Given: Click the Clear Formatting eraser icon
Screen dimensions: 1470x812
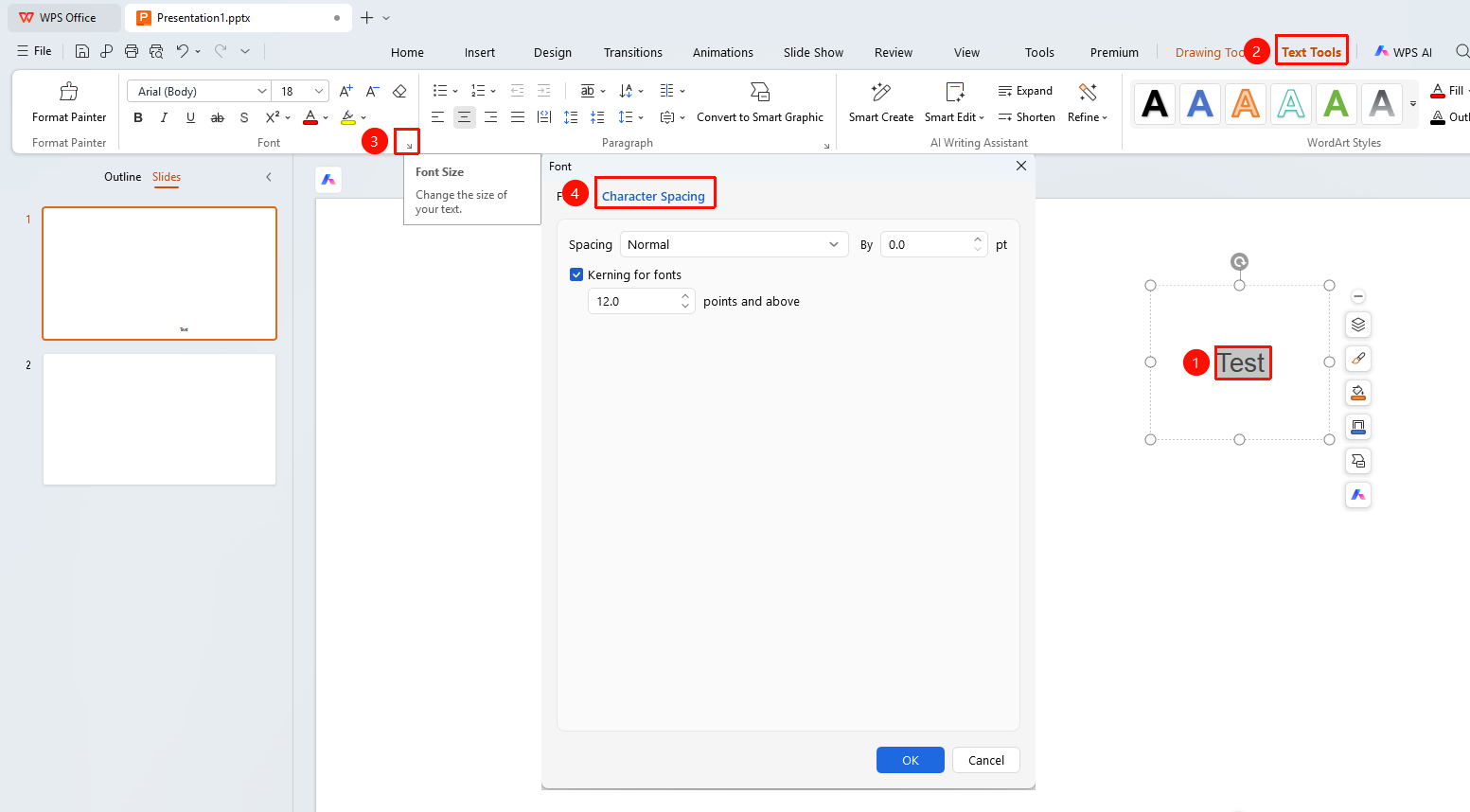Looking at the screenshot, I should point(399,91).
